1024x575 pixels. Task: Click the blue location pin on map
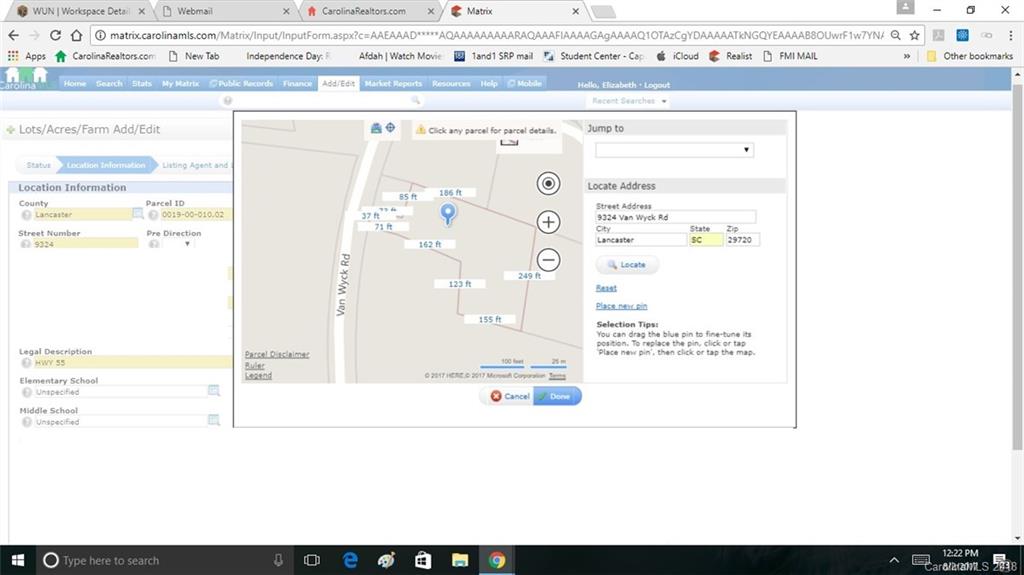click(448, 212)
